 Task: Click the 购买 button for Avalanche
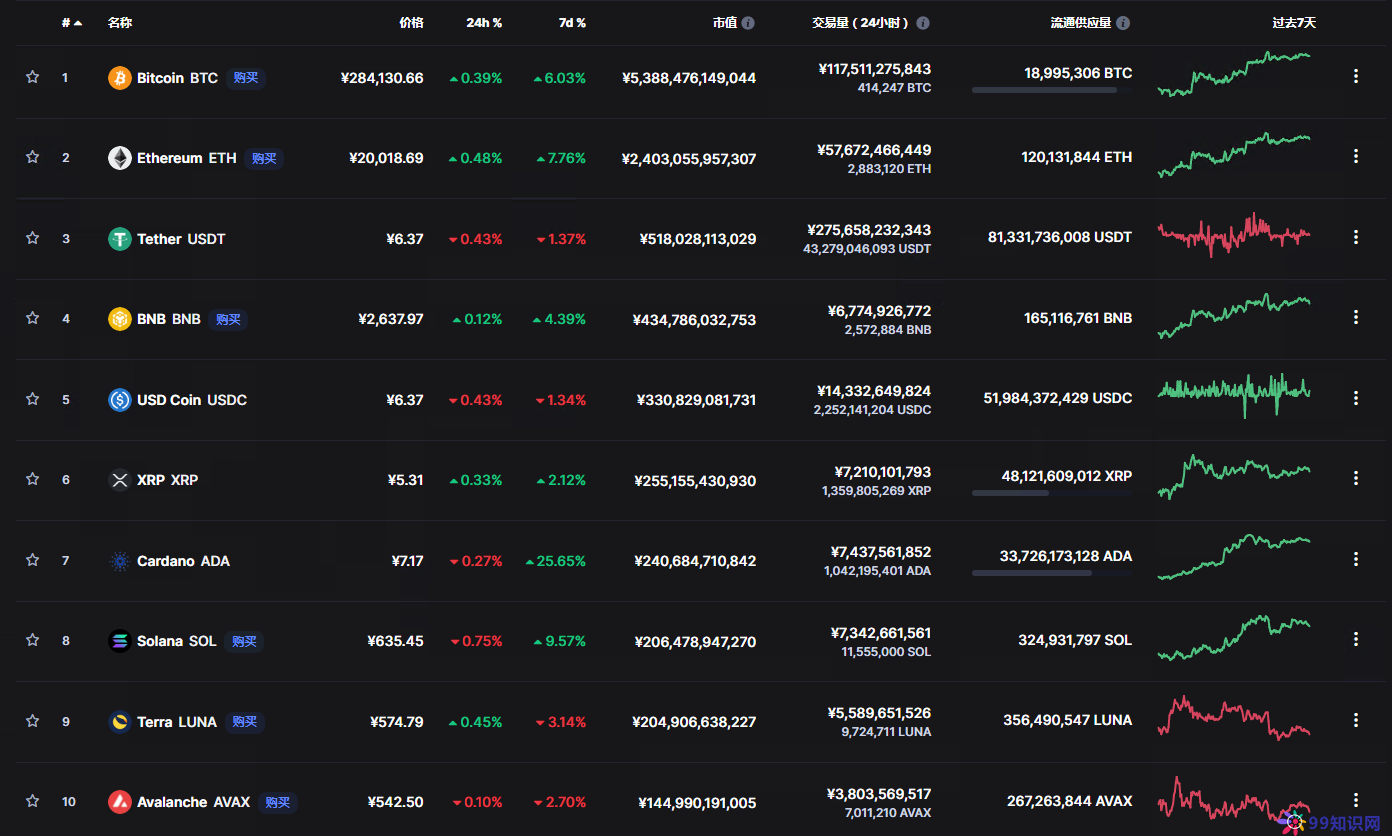coord(278,802)
